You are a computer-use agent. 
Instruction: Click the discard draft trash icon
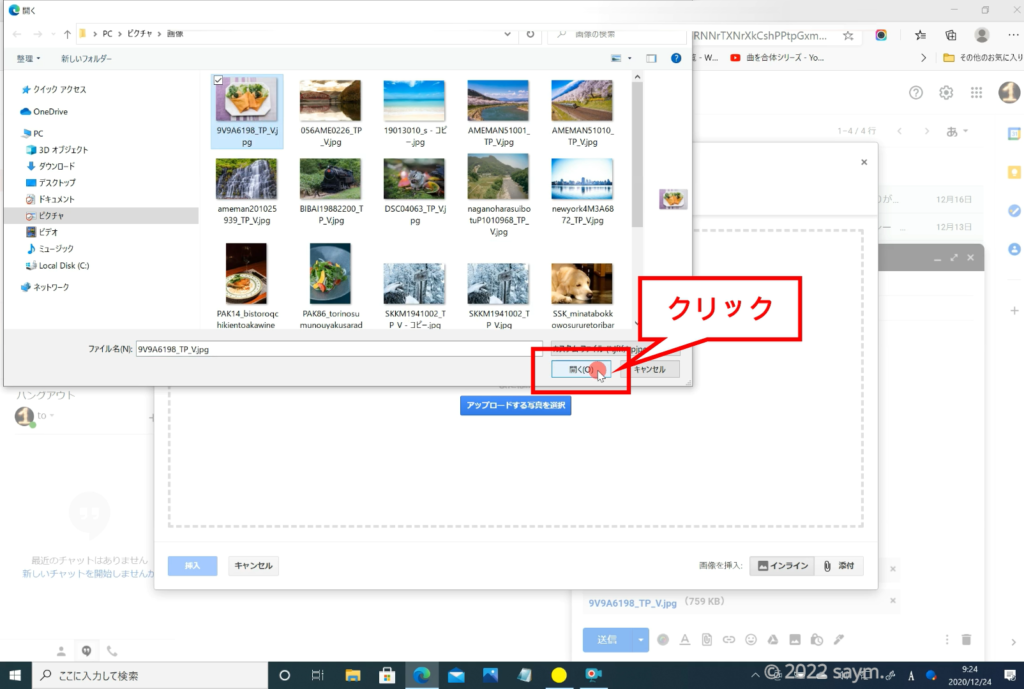pos(966,639)
